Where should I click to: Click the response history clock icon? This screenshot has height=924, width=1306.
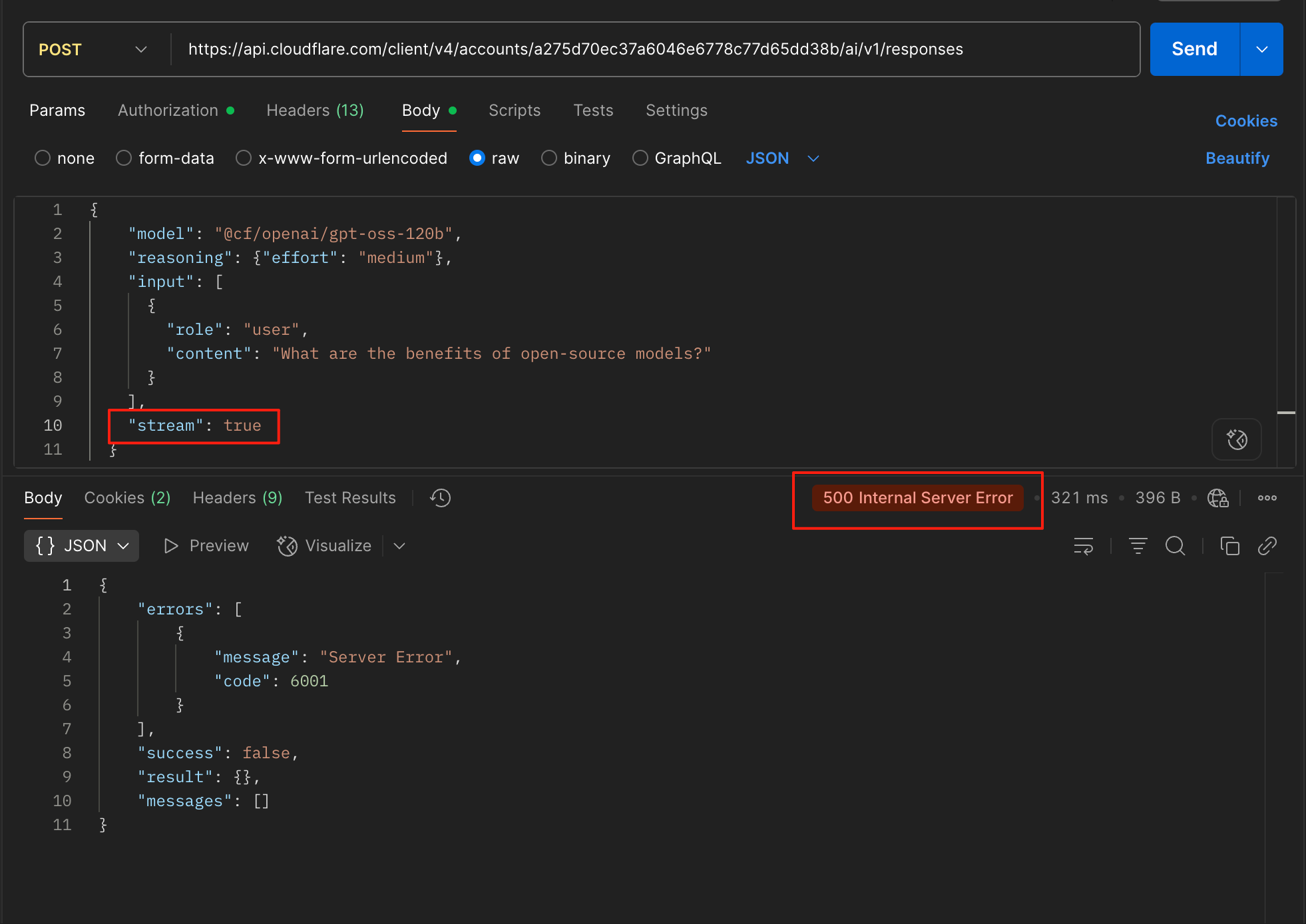(440, 498)
